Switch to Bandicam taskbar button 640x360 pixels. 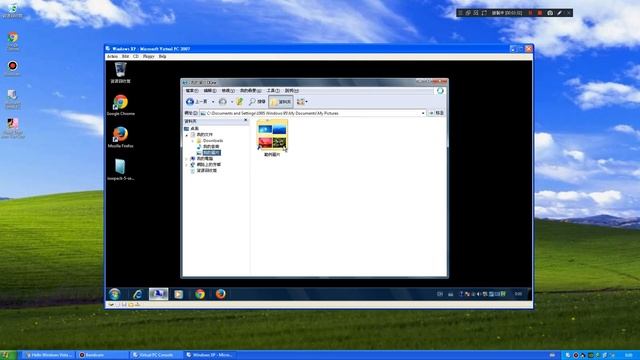(102, 355)
